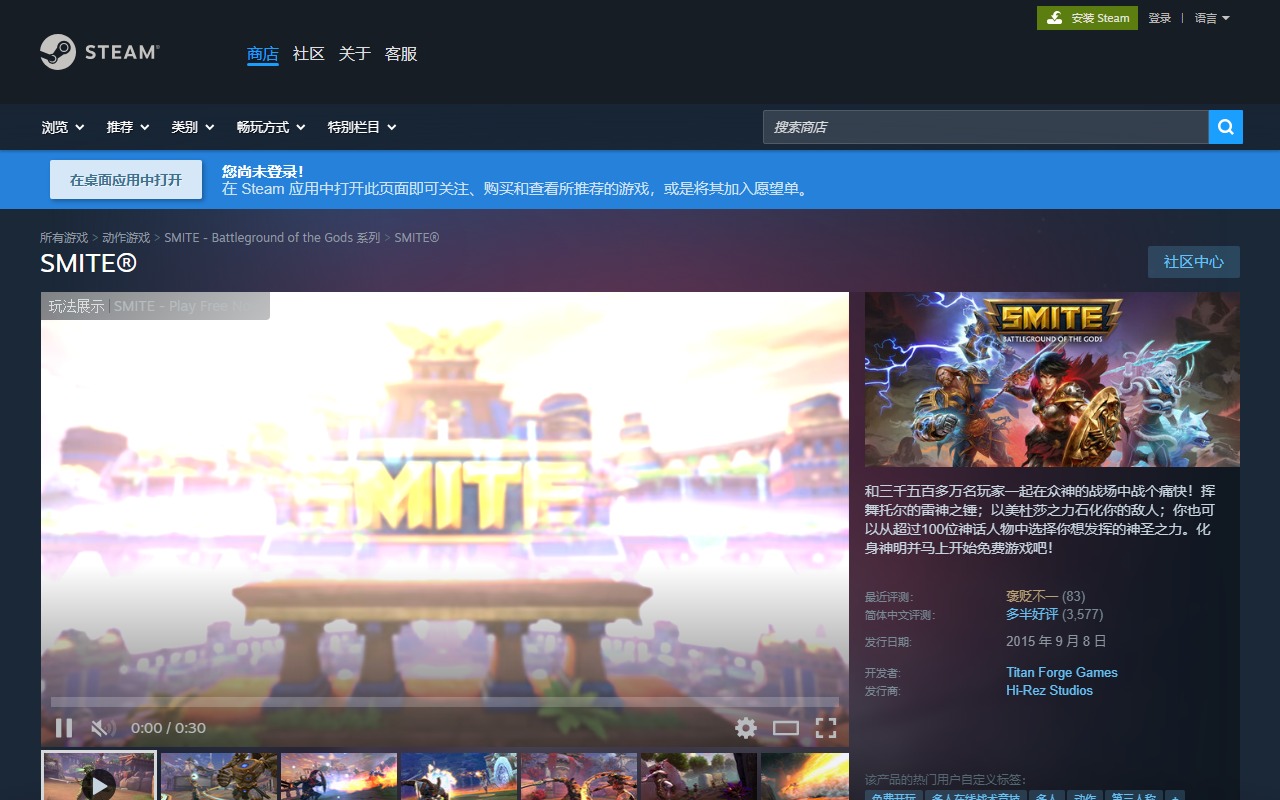
Task: Click the magnifier search button
Action: 1226,127
